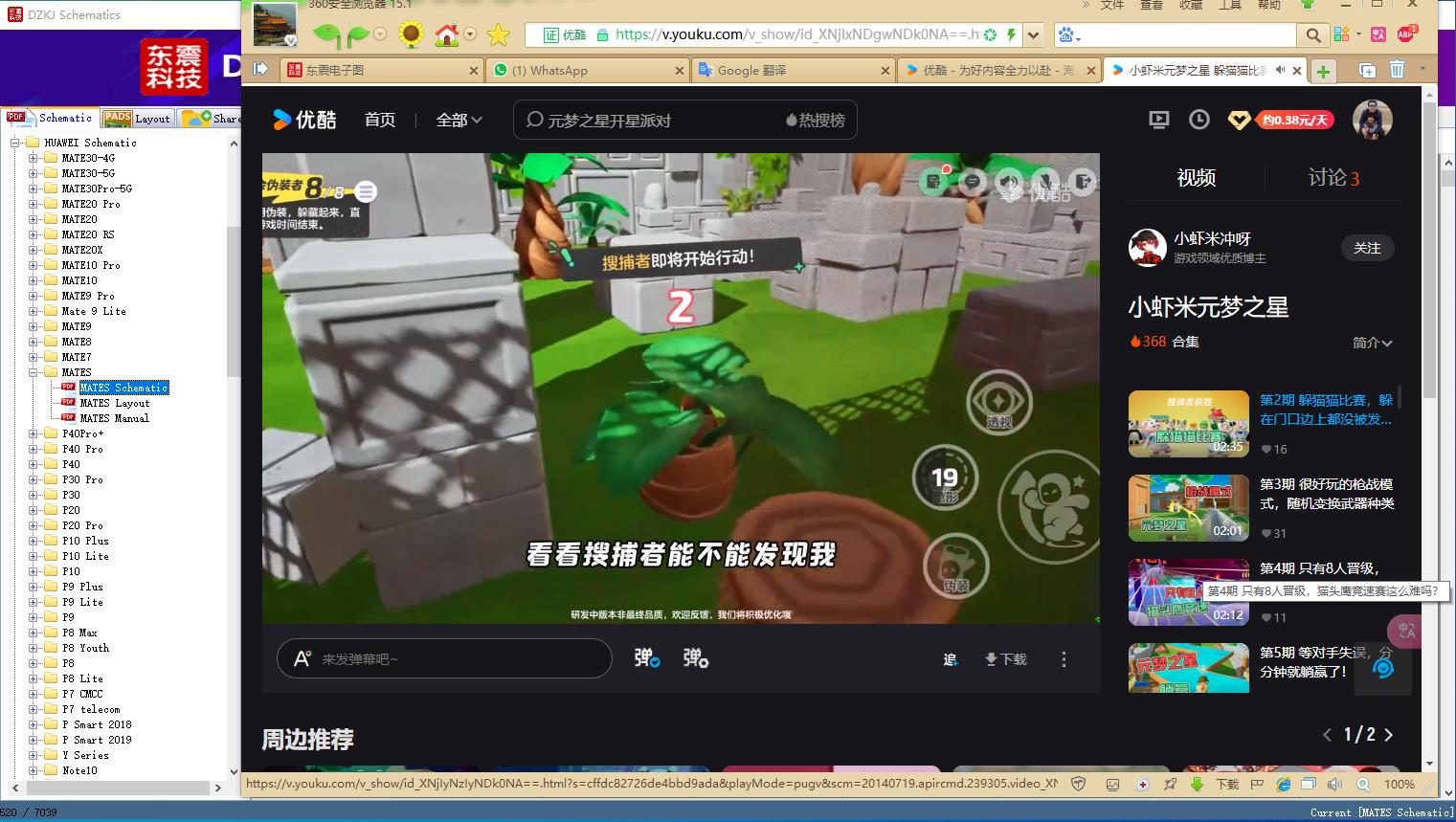Close the 优酷 - 为好内容全力以赴 tab
Viewport: 1456px width, 822px height.
tap(1091, 71)
